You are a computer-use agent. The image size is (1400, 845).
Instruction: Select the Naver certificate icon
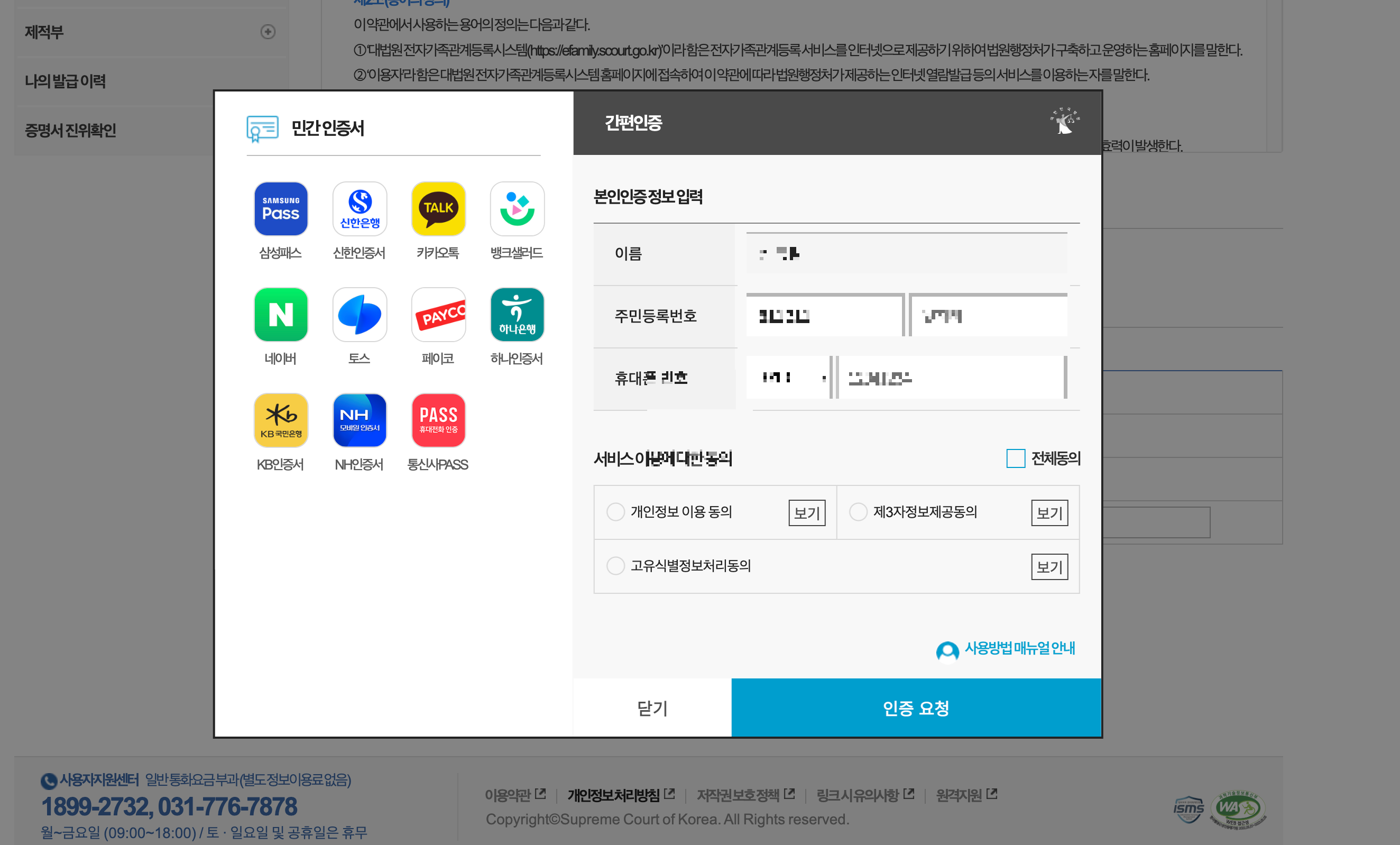click(x=281, y=314)
